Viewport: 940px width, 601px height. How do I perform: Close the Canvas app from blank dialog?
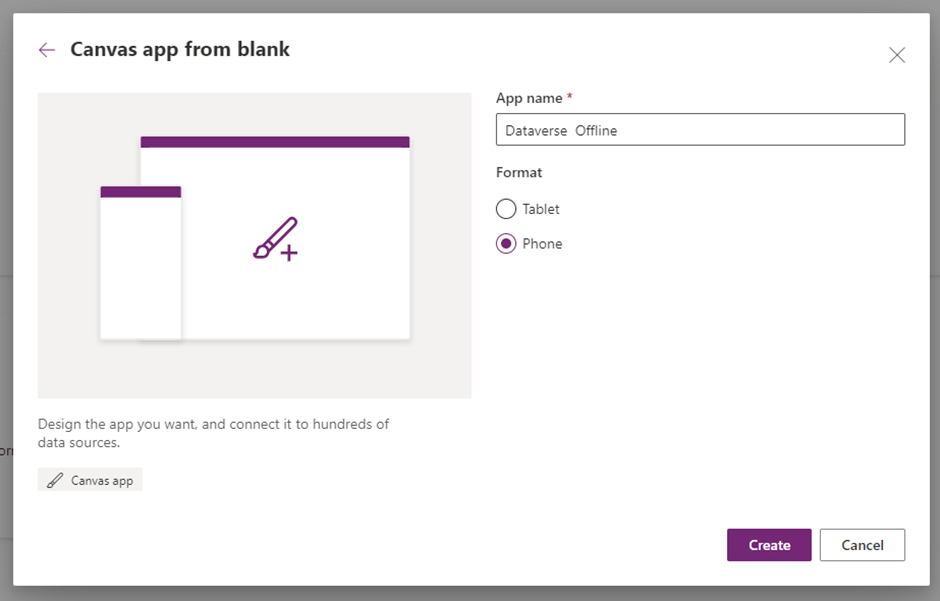pos(897,55)
